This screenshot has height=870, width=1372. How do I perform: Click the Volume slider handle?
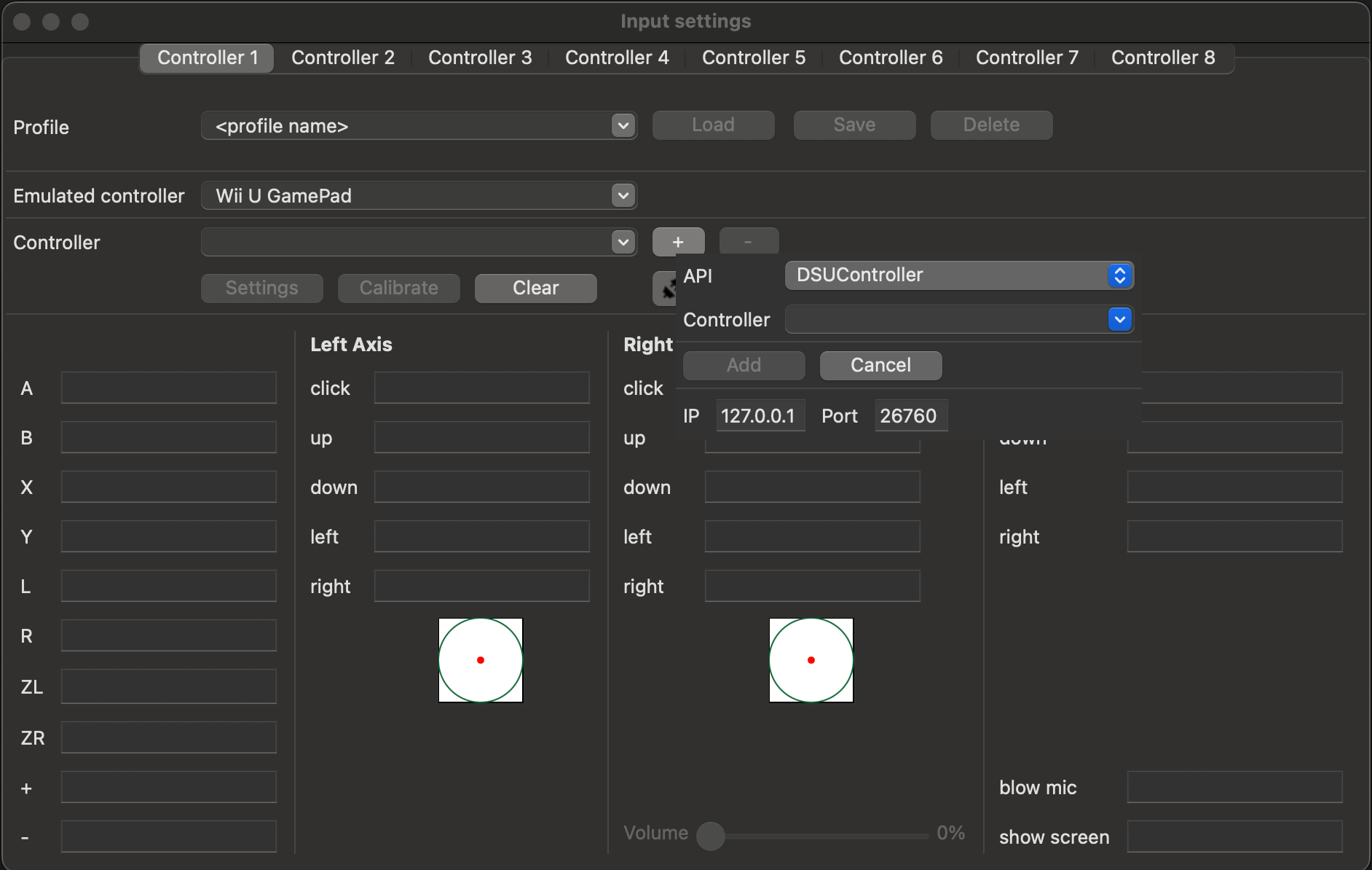pos(711,836)
